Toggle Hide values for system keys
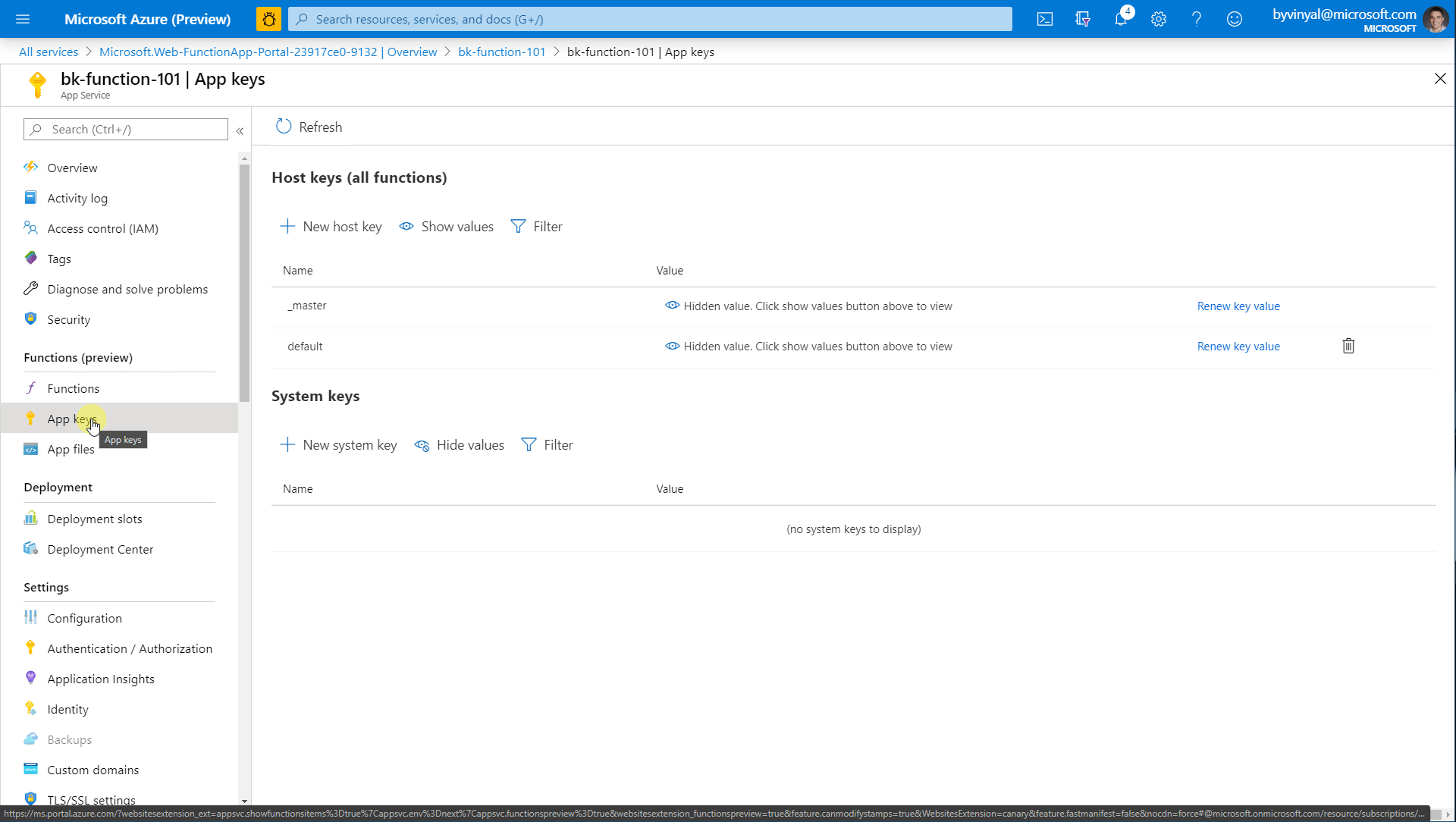This screenshot has height=822, width=1456. (x=460, y=445)
